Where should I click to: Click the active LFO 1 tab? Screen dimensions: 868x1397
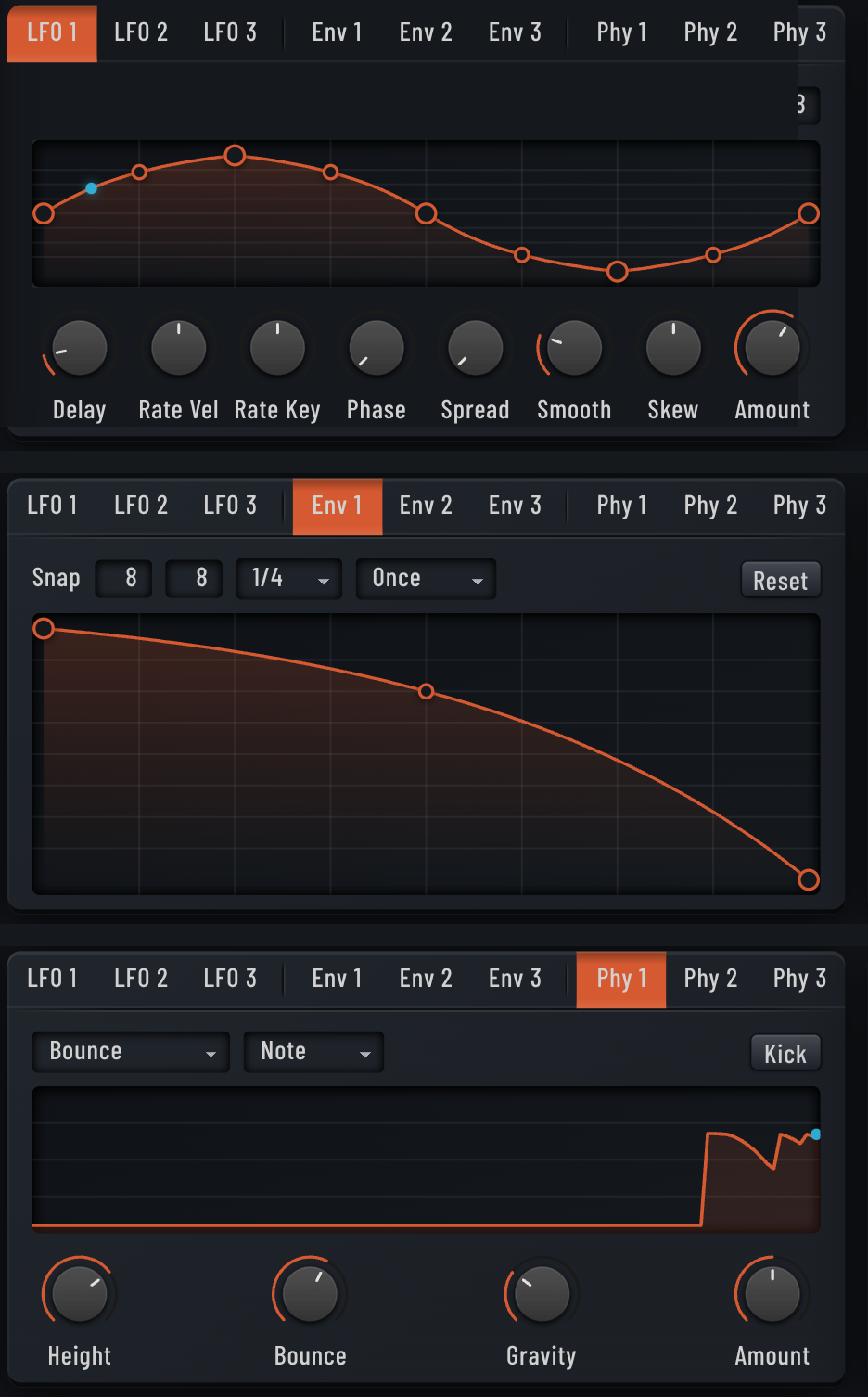click(52, 32)
